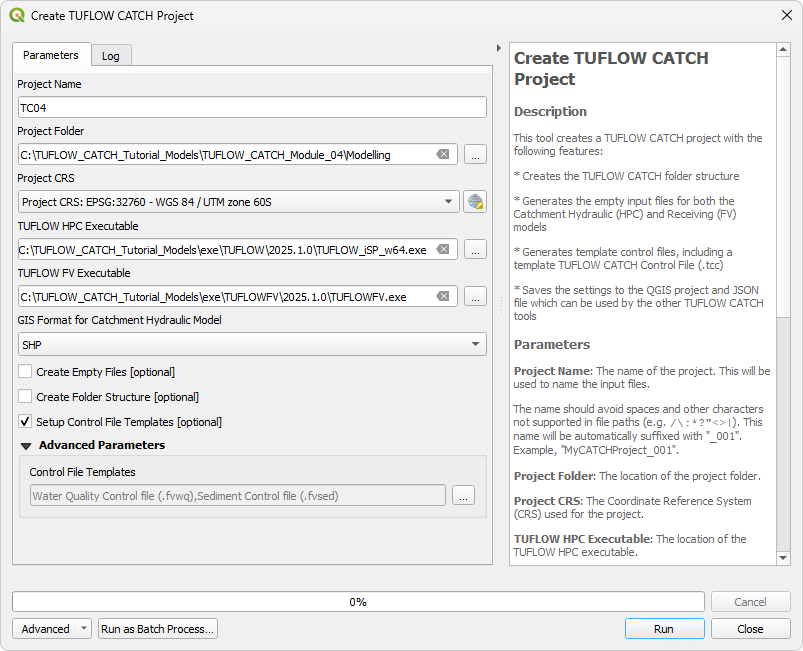
Task: Open the Advanced dropdown button menu
Action: pos(52,629)
